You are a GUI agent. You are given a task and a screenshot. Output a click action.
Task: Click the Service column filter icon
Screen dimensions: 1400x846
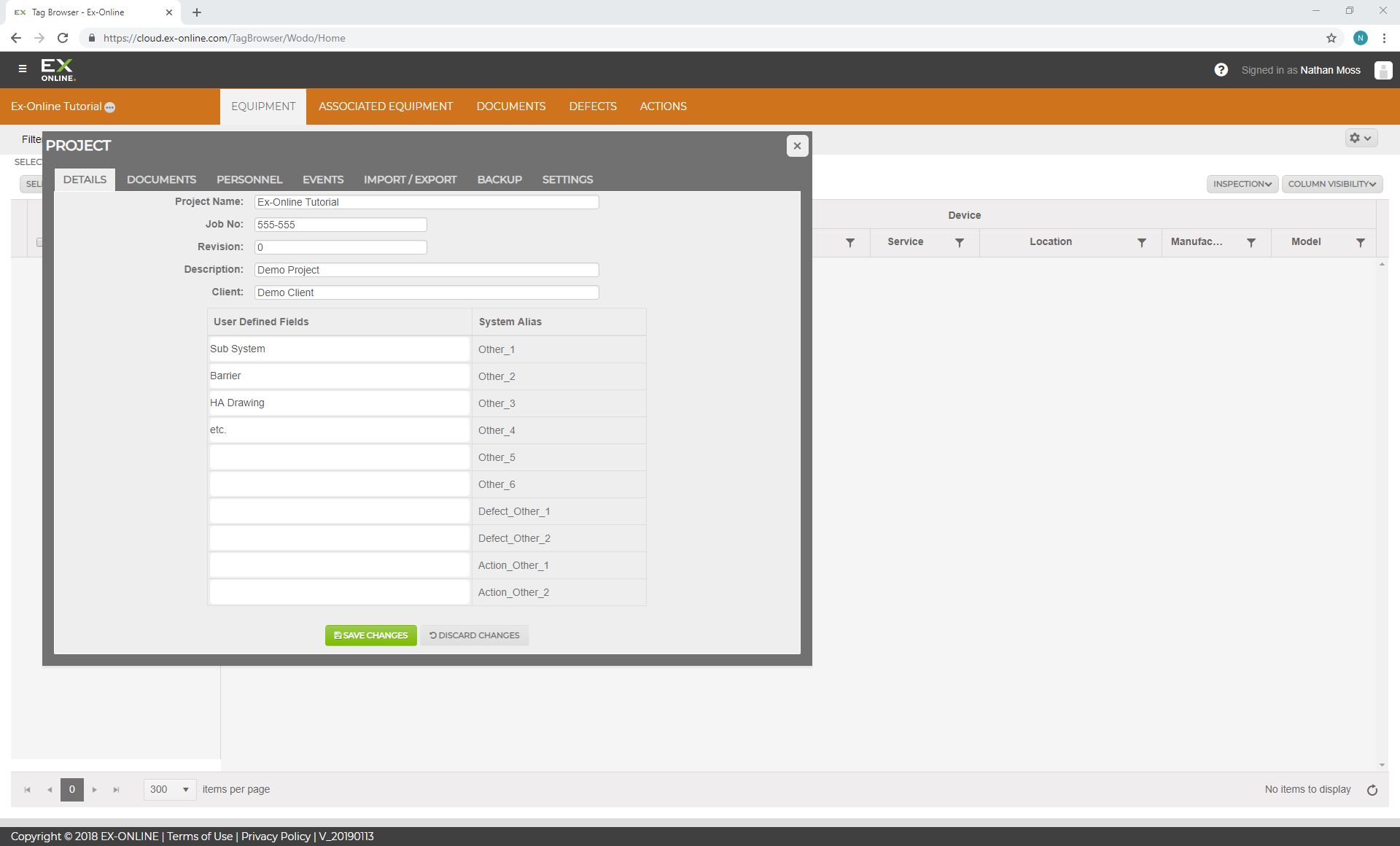[x=960, y=242]
